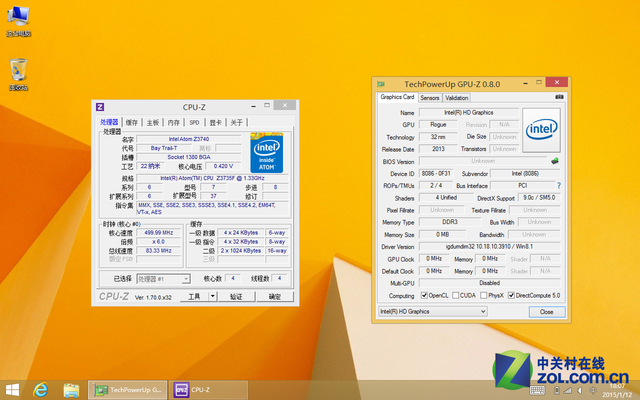
Task: Open the 处理器 #1 processor selection dropdown
Action: click(163, 279)
